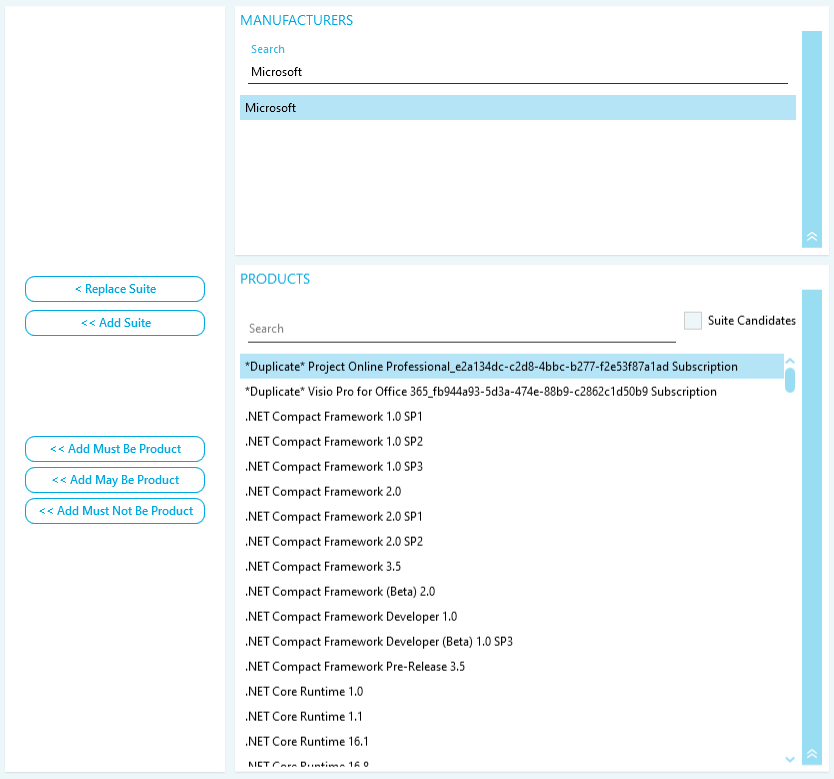Click the Add Suite button
Viewport: 834px width, 779px height.
point(115,323)
